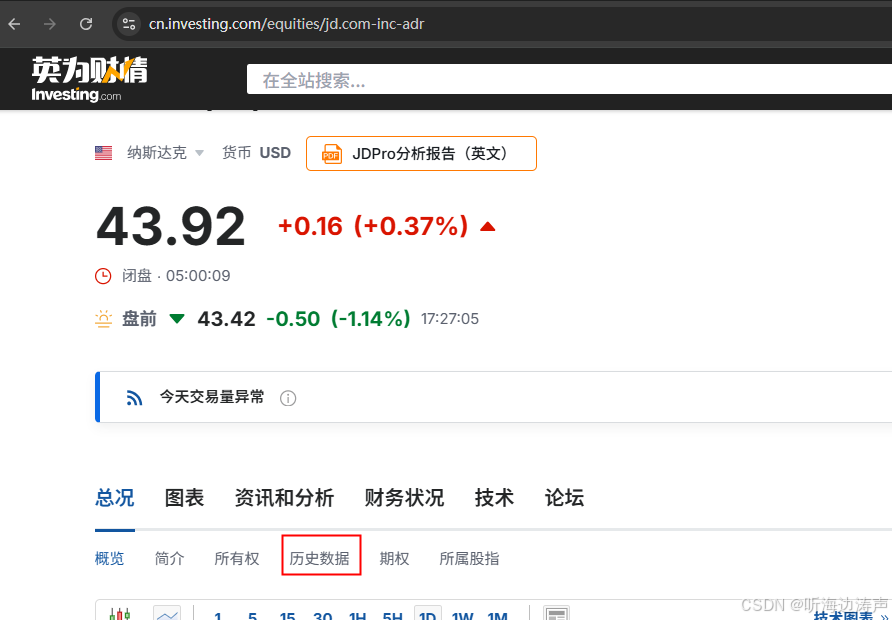Open the 简介 sub-tab
The width and height of the screenshot is (892, 620).
click(170, 559)
